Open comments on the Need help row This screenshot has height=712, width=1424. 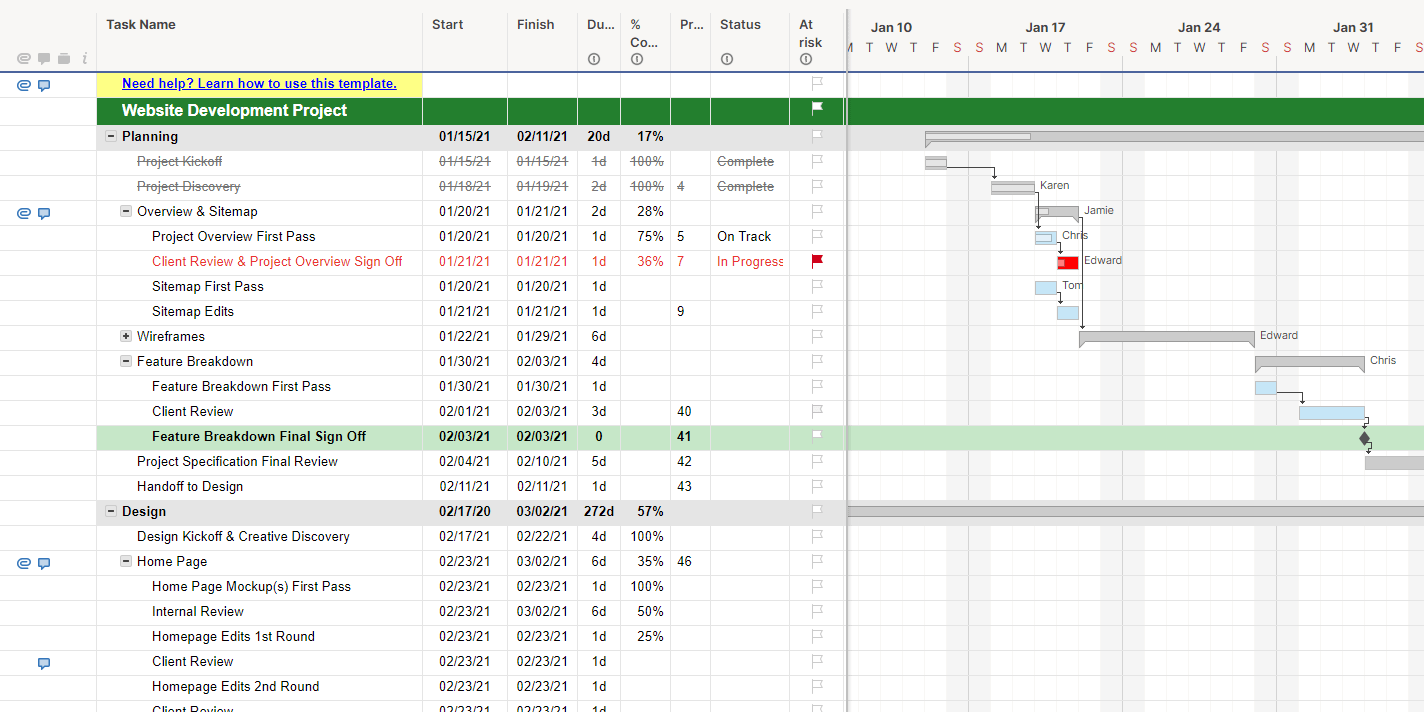44,85
